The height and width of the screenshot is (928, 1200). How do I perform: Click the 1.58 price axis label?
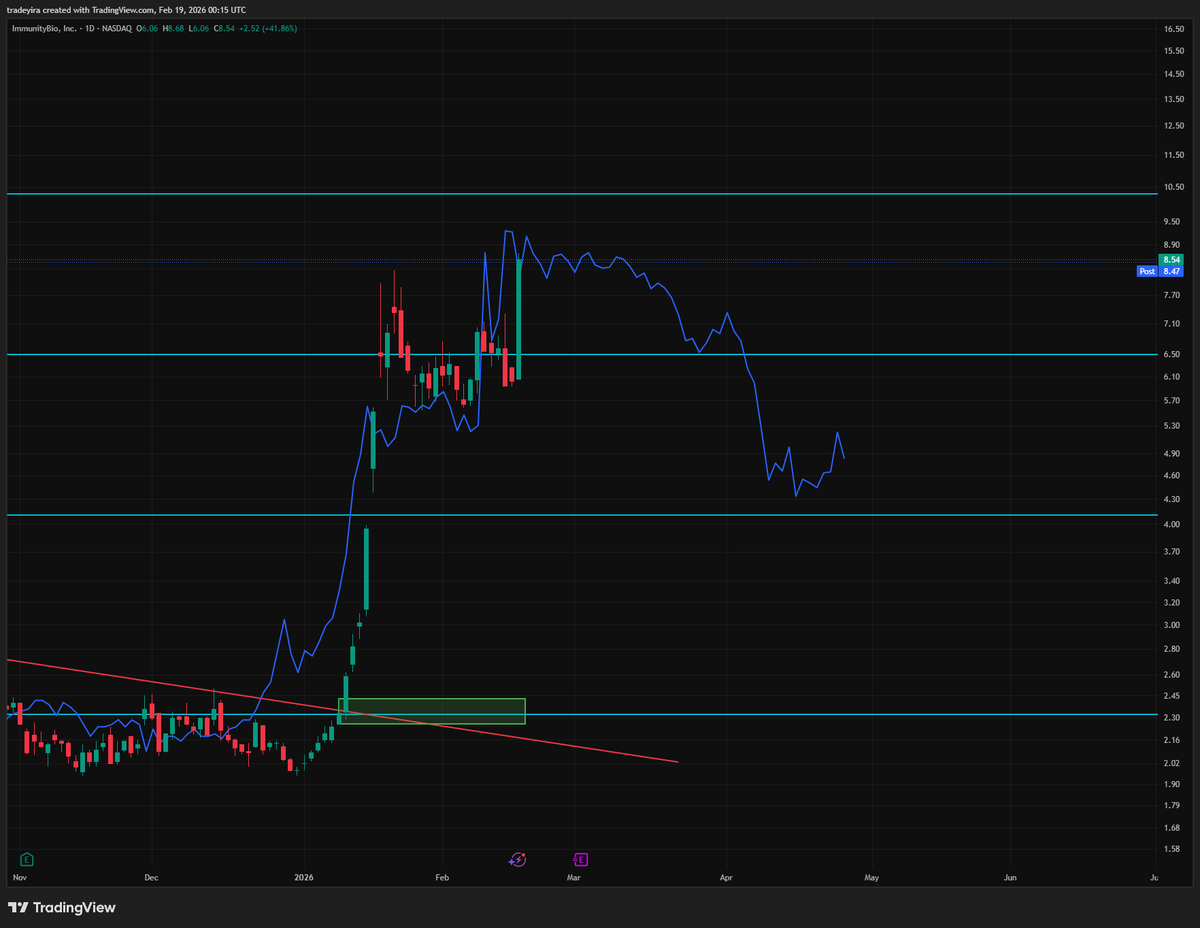[1173, 849]
